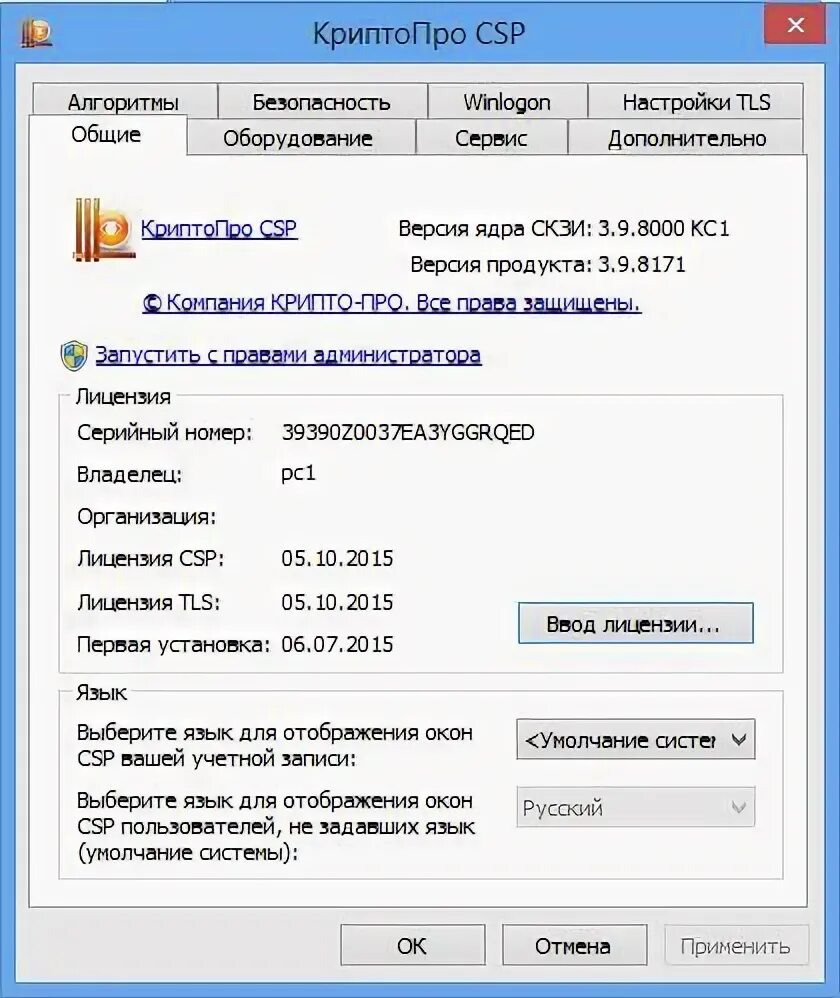Screen dimensions: 840x998
Task: Click the Владелец label
Action: pos(129,475)
